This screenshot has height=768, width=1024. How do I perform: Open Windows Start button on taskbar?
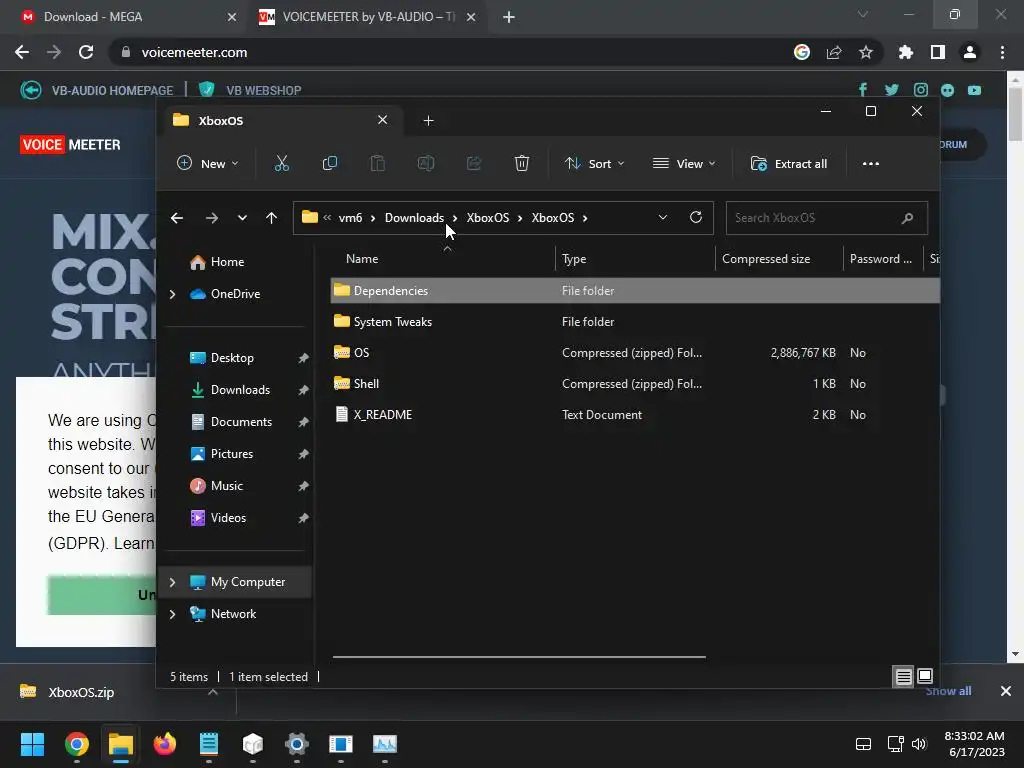tap(32, 744)
